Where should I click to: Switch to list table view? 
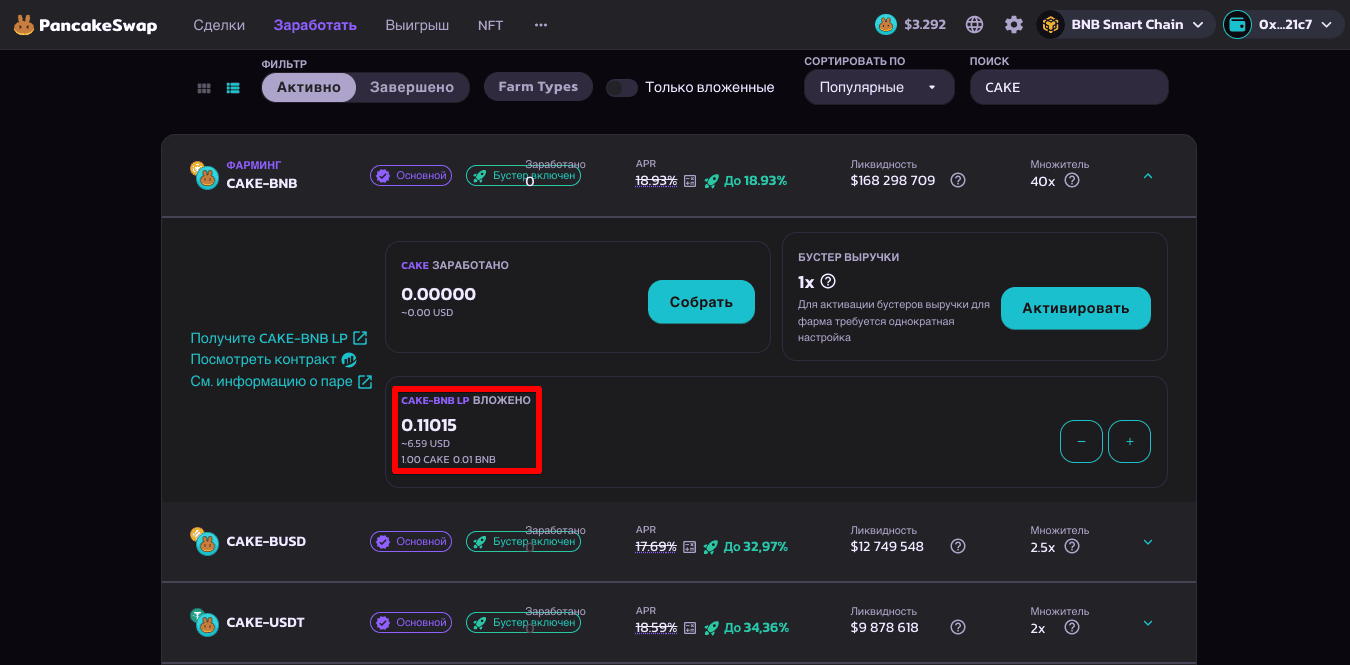coord(233,88)
